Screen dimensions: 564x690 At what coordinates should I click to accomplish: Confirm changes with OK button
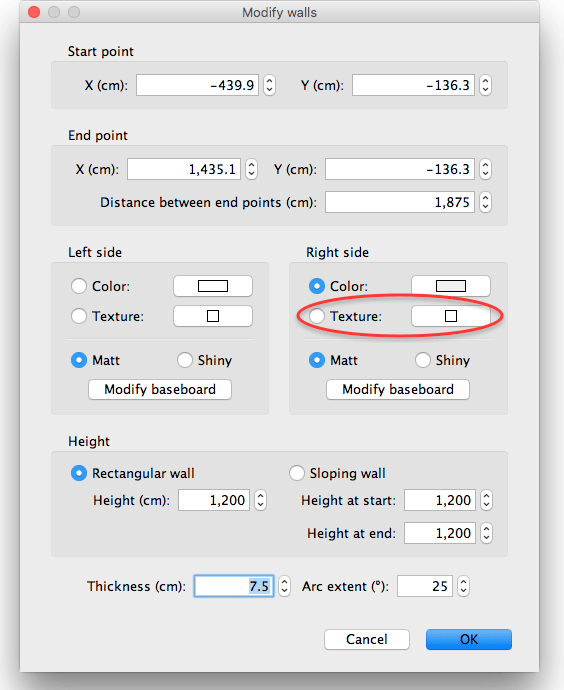pos(469,639)
